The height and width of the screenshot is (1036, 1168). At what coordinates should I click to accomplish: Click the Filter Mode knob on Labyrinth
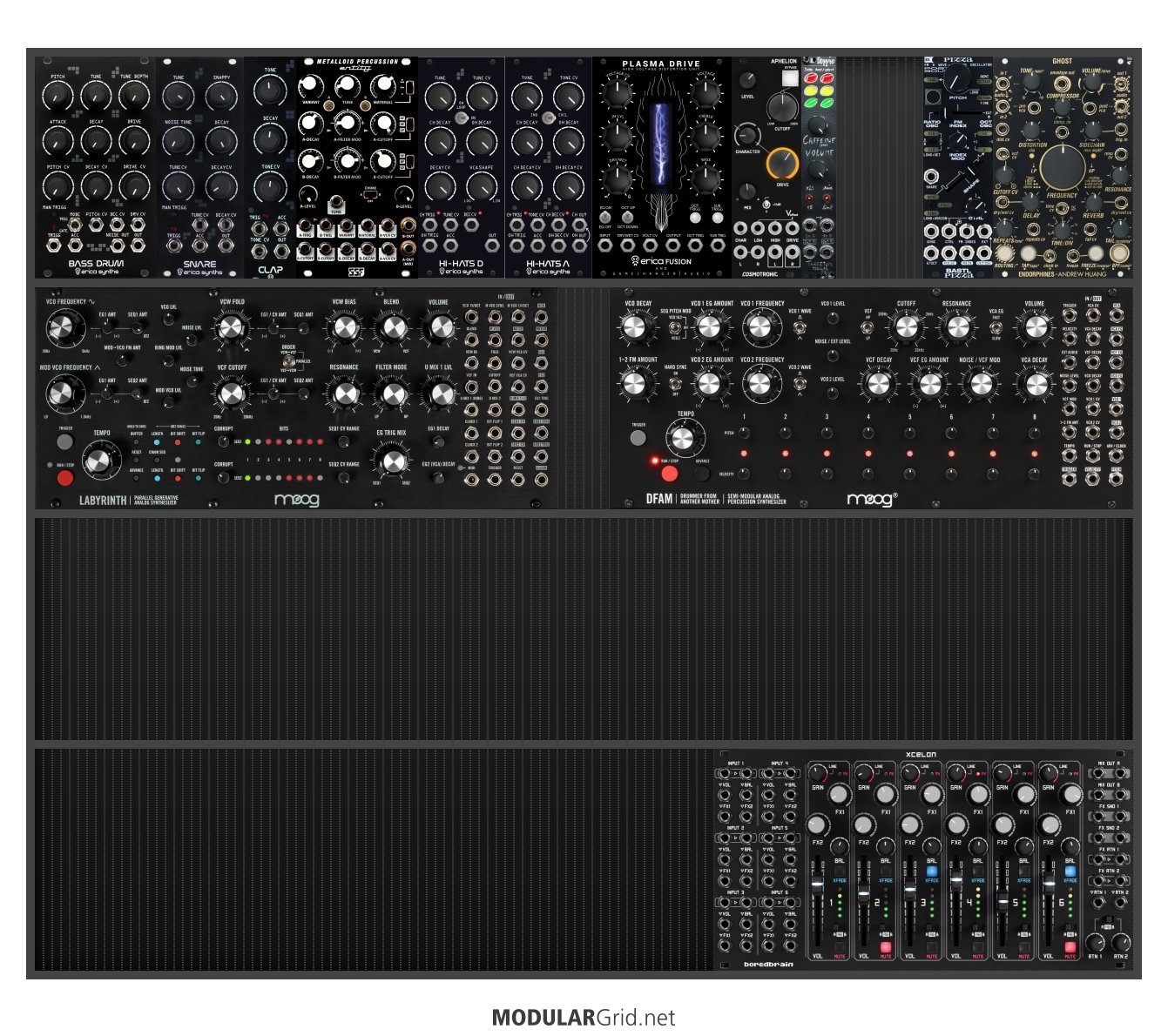click(x=392, y=394)
